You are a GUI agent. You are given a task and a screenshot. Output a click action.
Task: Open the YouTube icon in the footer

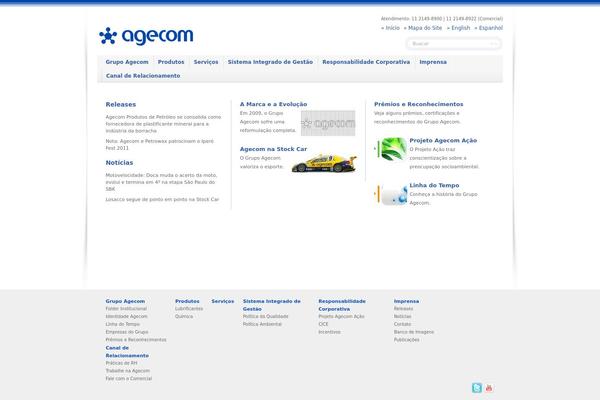coord(489,388)
